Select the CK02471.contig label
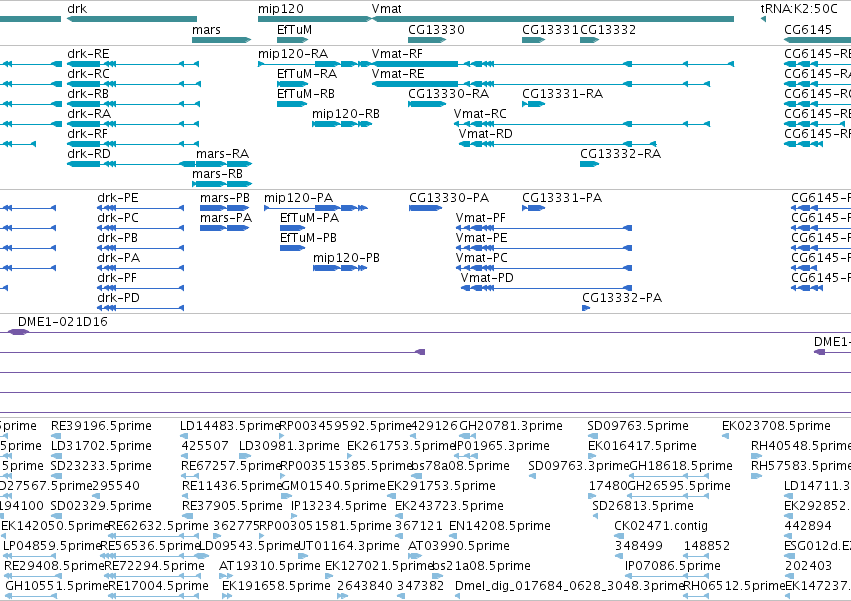The height and width of the screenshot is (601, 851). tap(661, 526)
